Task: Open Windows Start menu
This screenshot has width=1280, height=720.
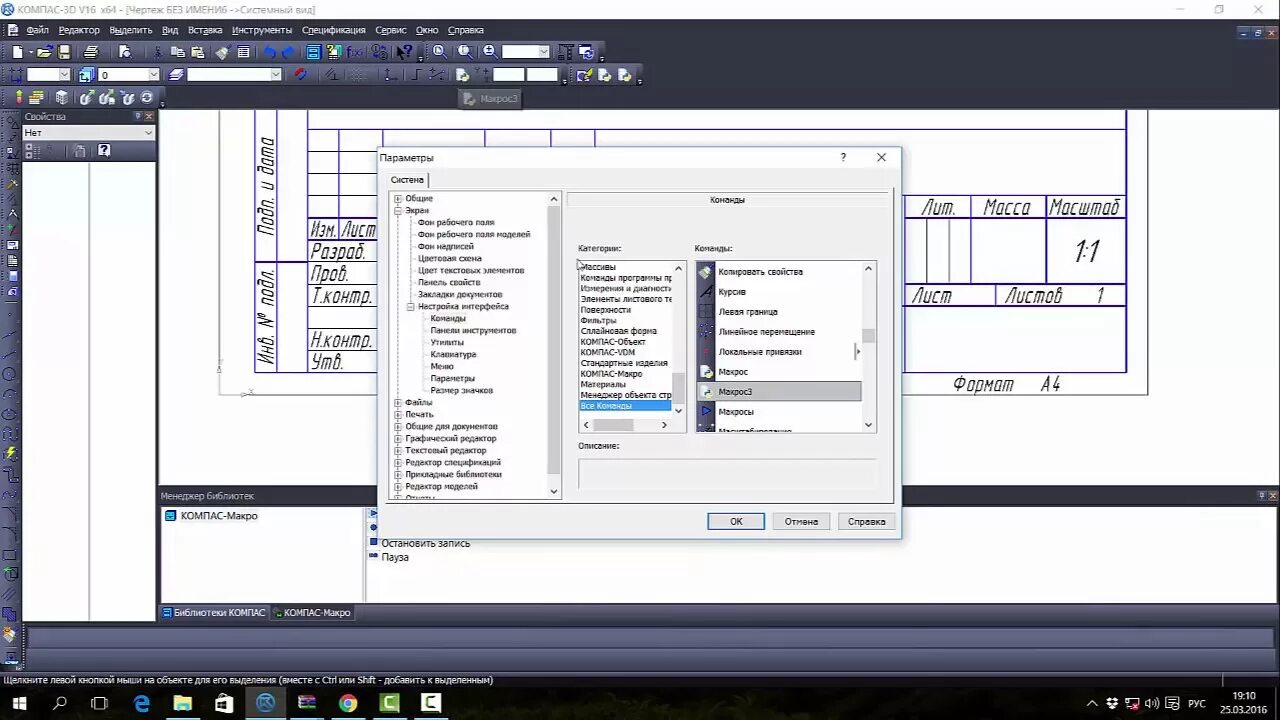Action: [19, 703]
